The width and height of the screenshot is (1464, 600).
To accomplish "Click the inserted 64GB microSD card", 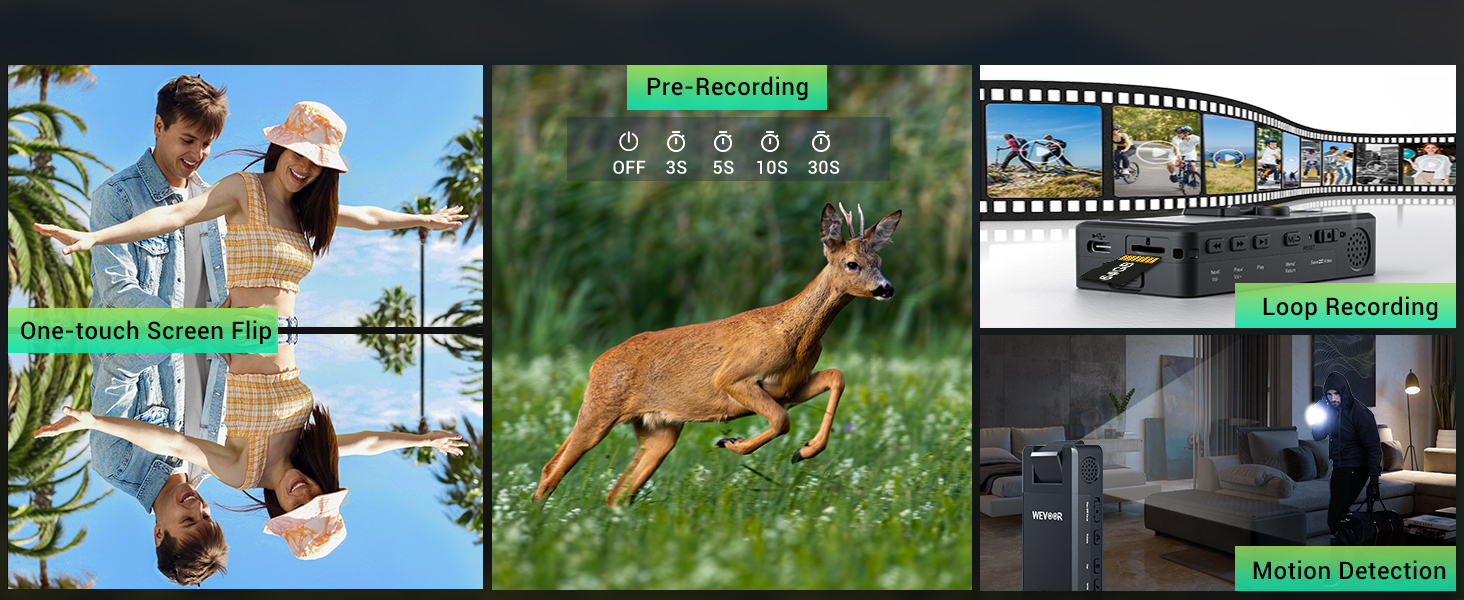I will pos(1121,269).
